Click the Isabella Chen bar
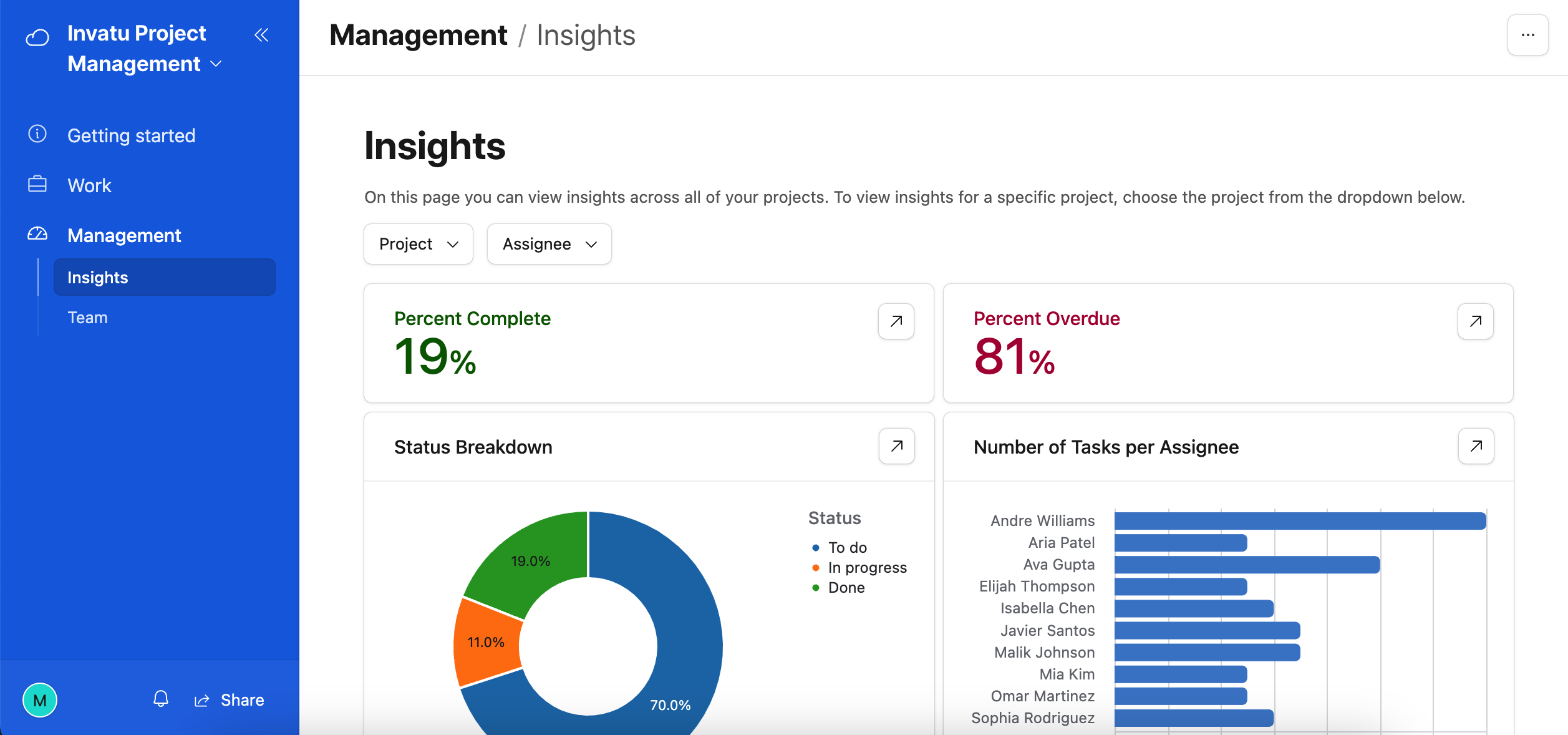 click(x=1194, y=608)
